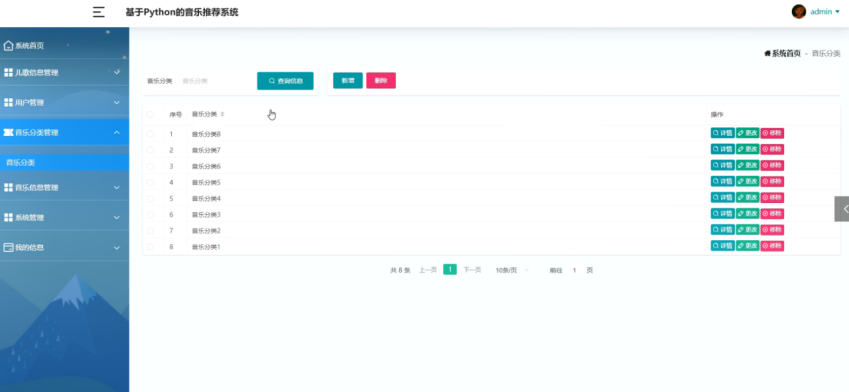The image size is (849, 392).
Task: Click 移除 remove for 音乐分类3
Action: [772, 214]
